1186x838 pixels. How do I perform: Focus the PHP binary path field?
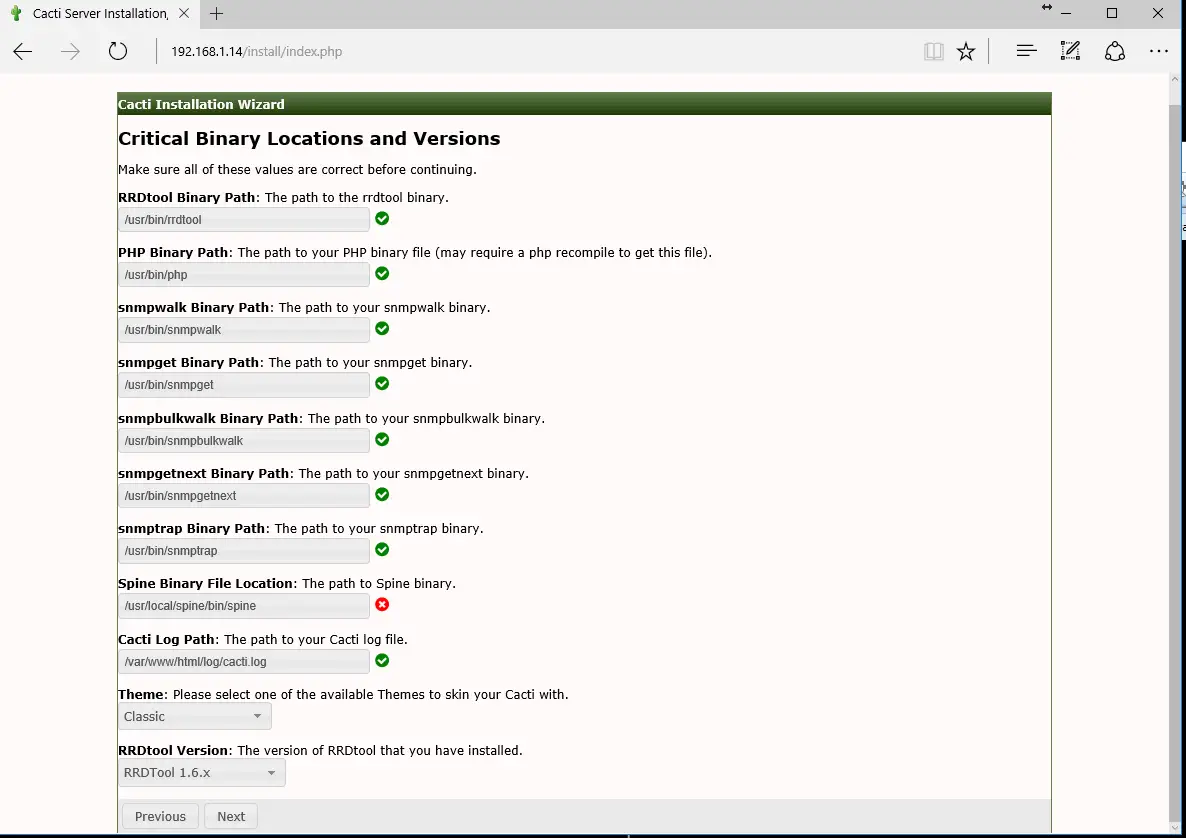click(x=244, y=275)
